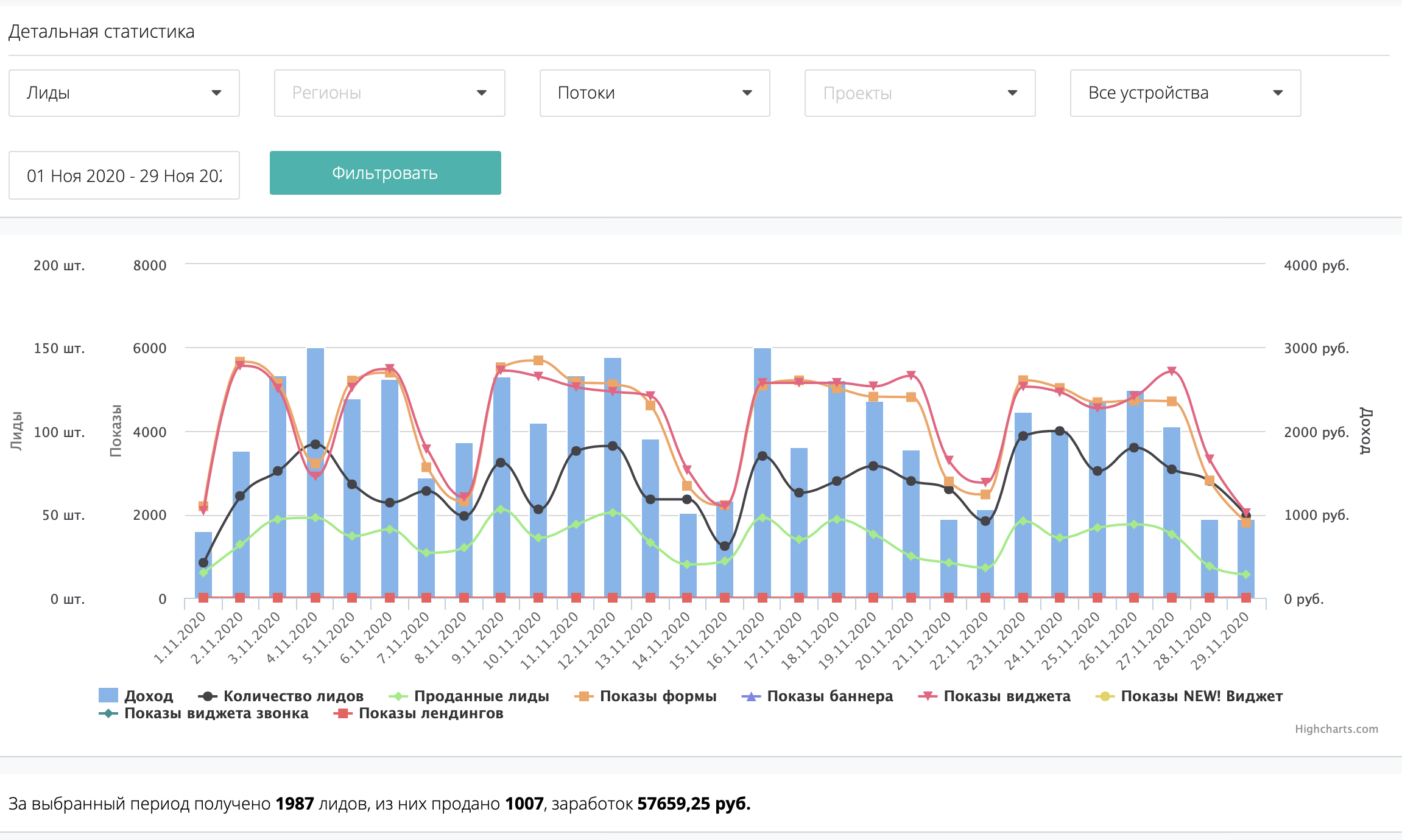Click leads count point on 24.11.2020
Viewport: 1402px width, 840px height.
[x=1060, y=431]
